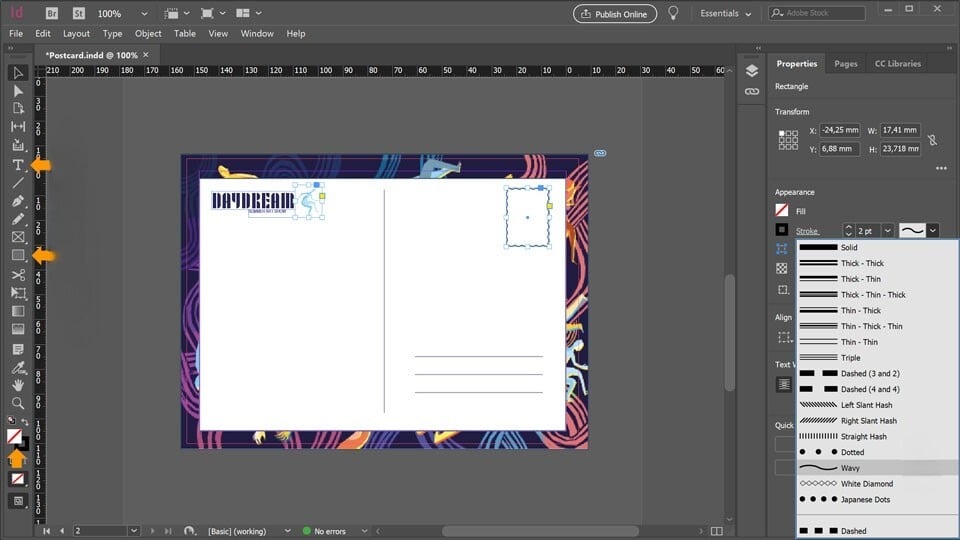Open the stroke weight dropdown
960x540 pixels.
[x=886, y=230]
